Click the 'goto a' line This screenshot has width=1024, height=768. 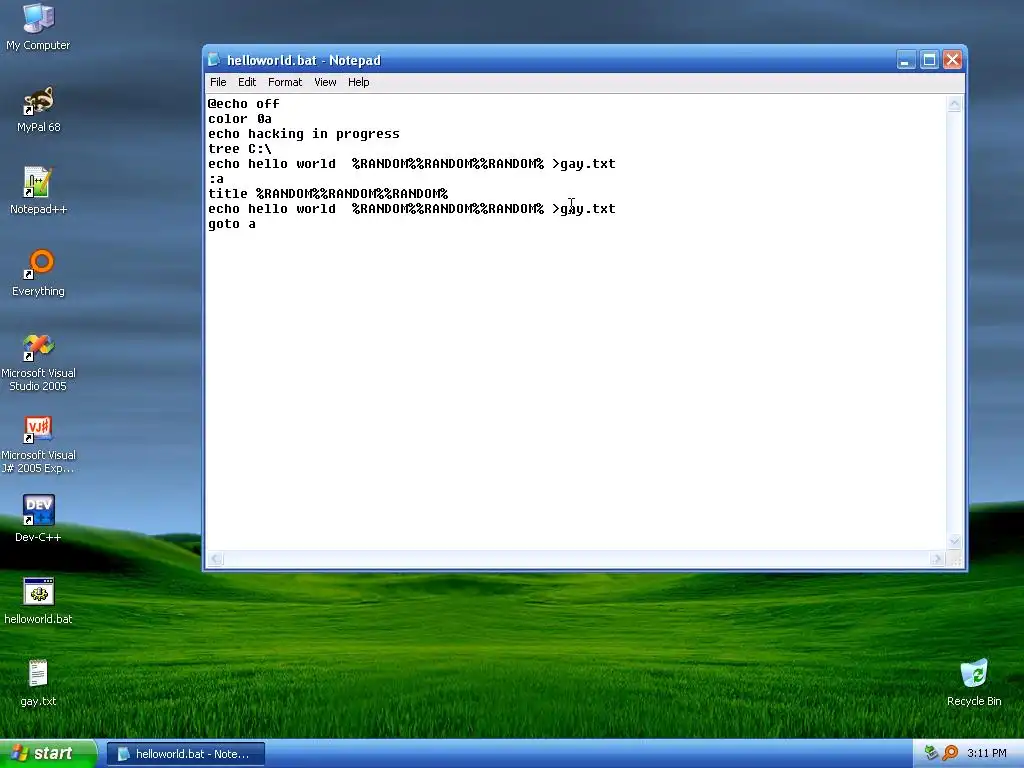[x=232, y=224]
